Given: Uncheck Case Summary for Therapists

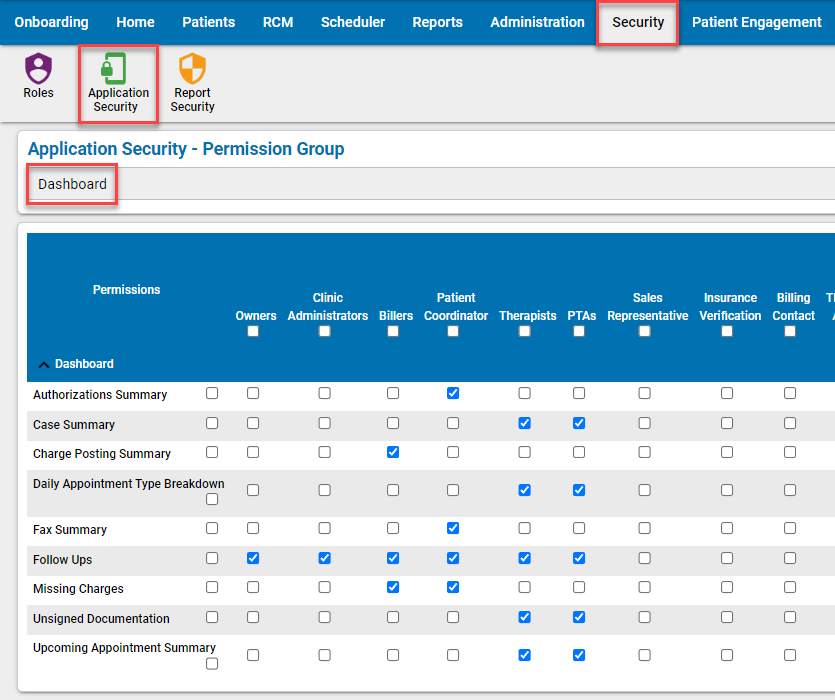Looking at the screenshot, I should point(524,423).
